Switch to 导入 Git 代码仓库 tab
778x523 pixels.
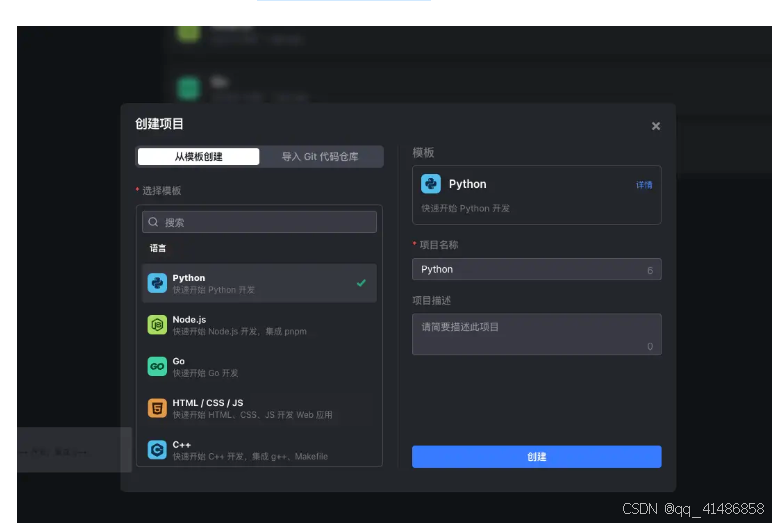click(x=321, y=157)
